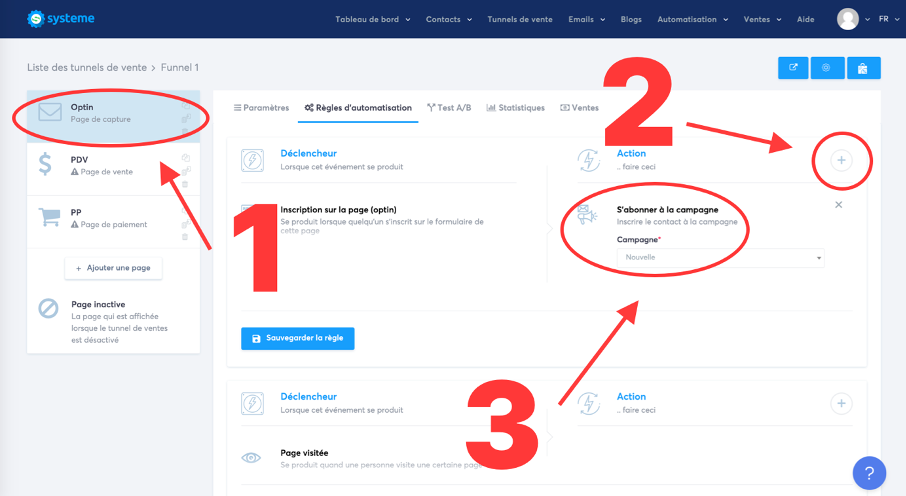
Task: Click the Page visitée eye icon
Action: 251,458
